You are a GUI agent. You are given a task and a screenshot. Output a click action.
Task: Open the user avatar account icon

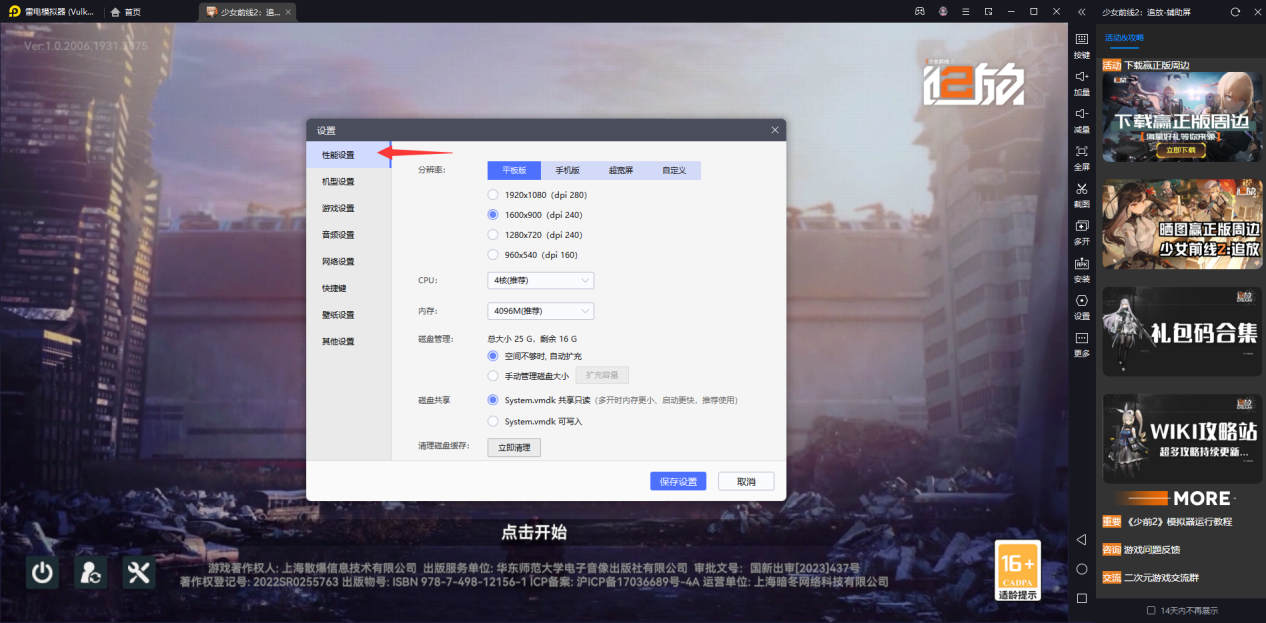coord(943,11)
